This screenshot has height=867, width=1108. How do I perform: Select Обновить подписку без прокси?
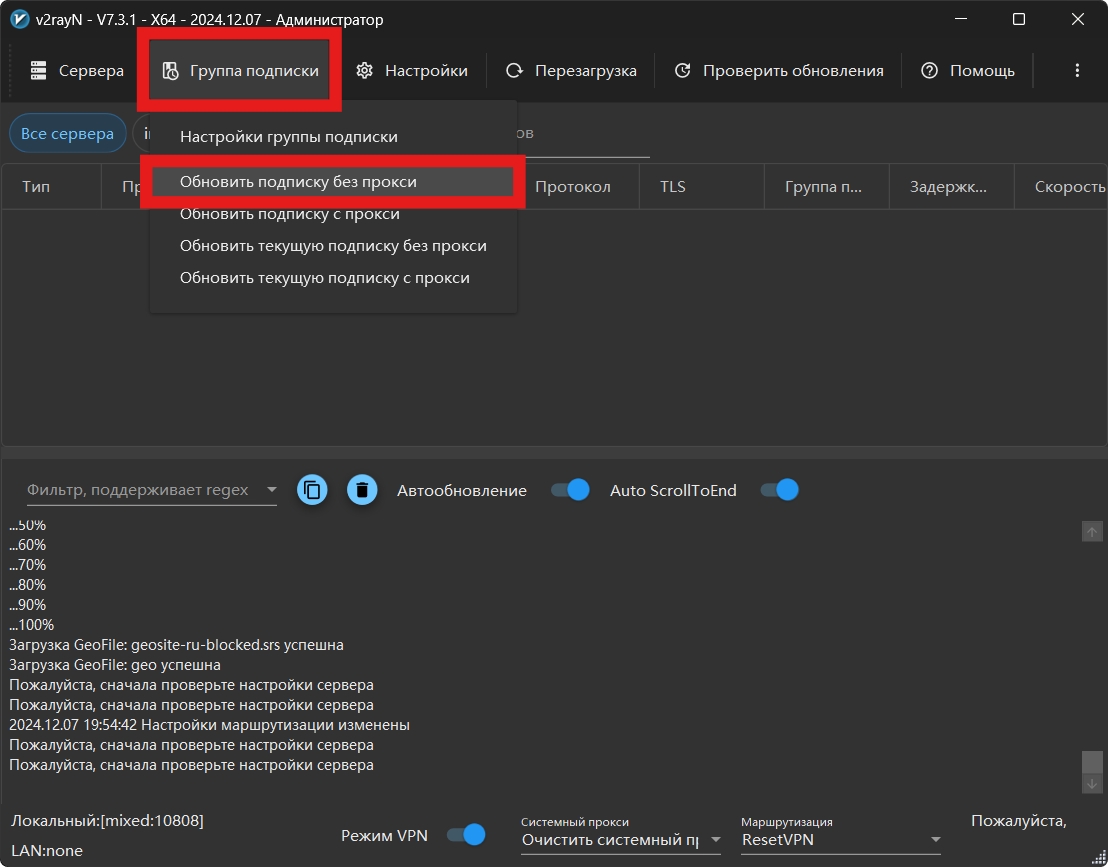click(298, 182)
